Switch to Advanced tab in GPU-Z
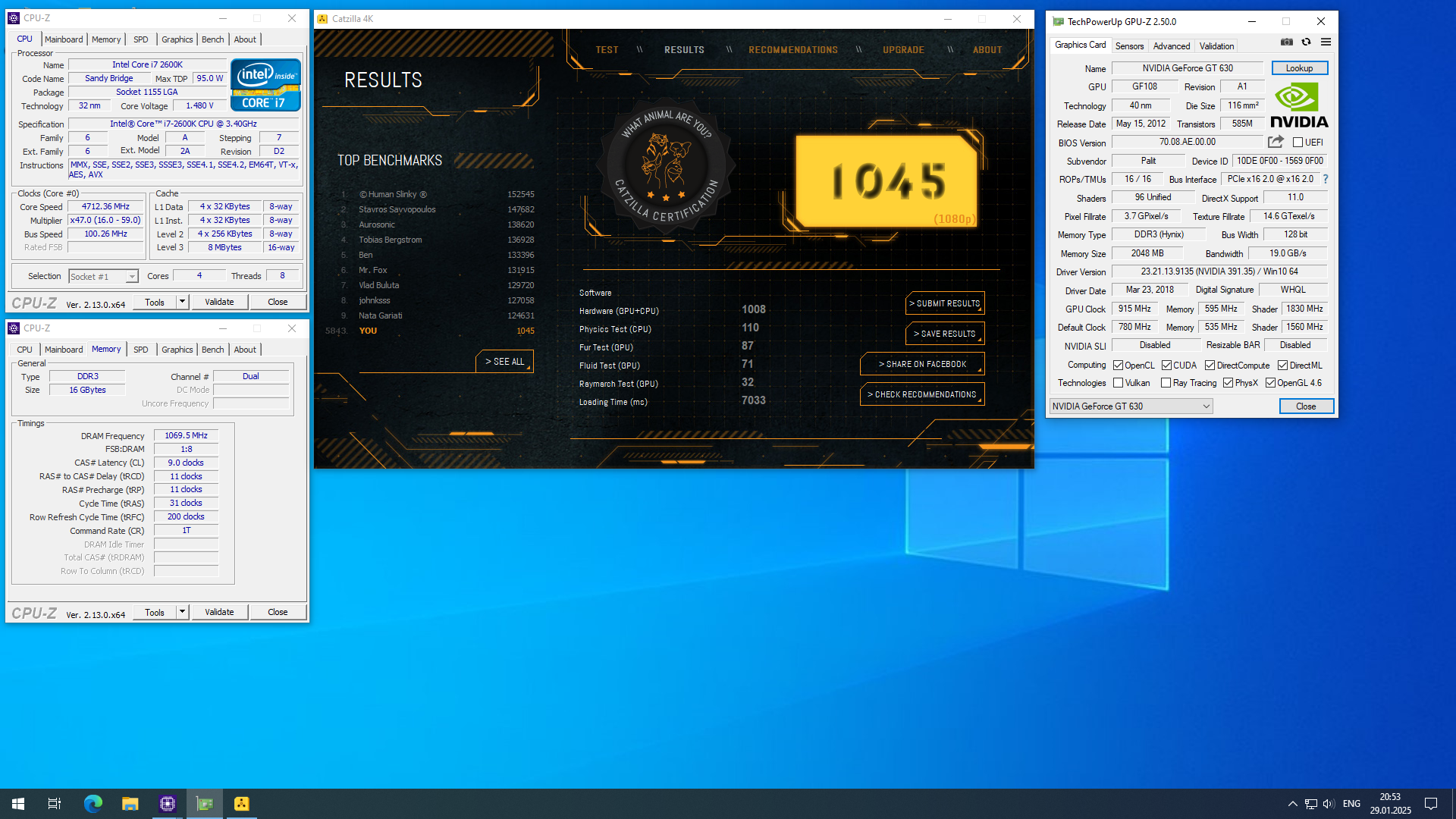 coord(1171,46)
